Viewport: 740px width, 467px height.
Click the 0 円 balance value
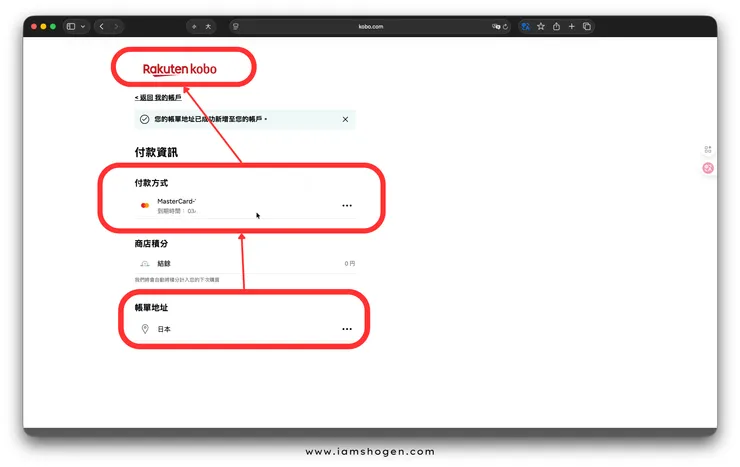click(350, 264)
